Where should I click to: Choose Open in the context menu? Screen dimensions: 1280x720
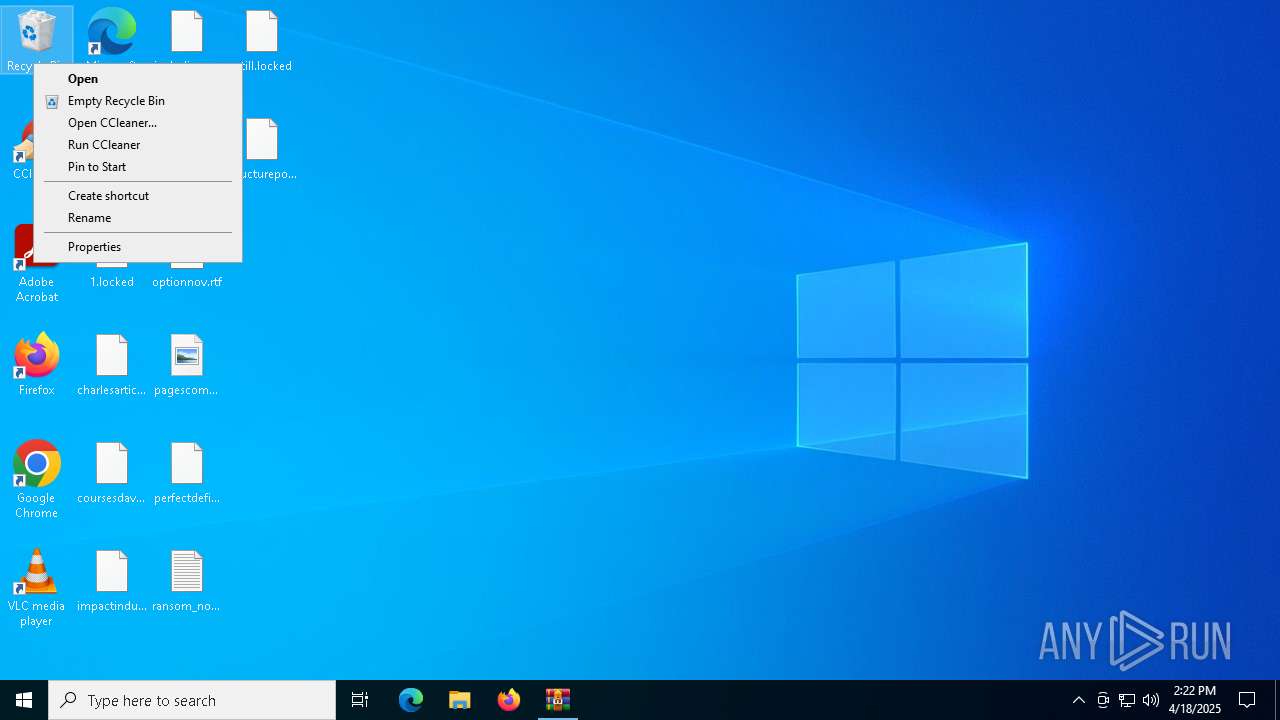(138, 79)
